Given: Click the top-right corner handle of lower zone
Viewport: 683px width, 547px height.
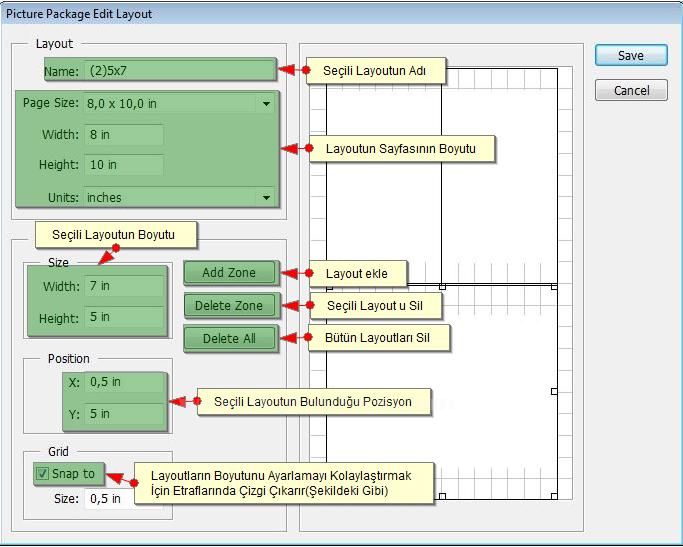Looking at the screenshot, I should coord(554,287).
